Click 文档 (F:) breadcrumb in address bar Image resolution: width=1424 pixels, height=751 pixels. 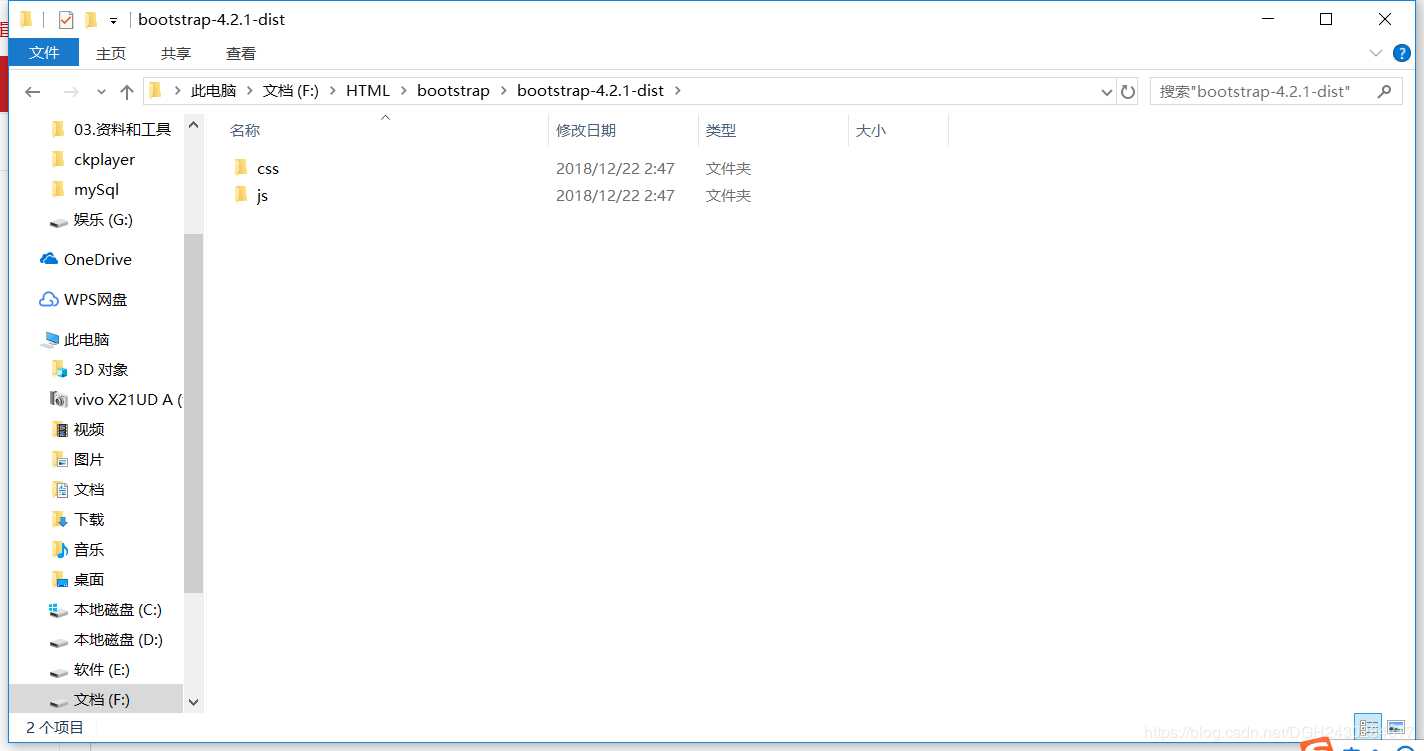[x=291, y=91]
